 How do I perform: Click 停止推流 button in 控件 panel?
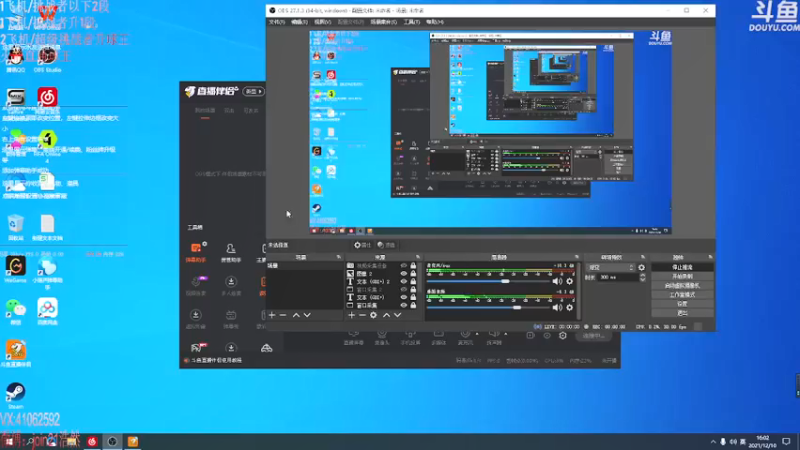(x=682, y=267)
